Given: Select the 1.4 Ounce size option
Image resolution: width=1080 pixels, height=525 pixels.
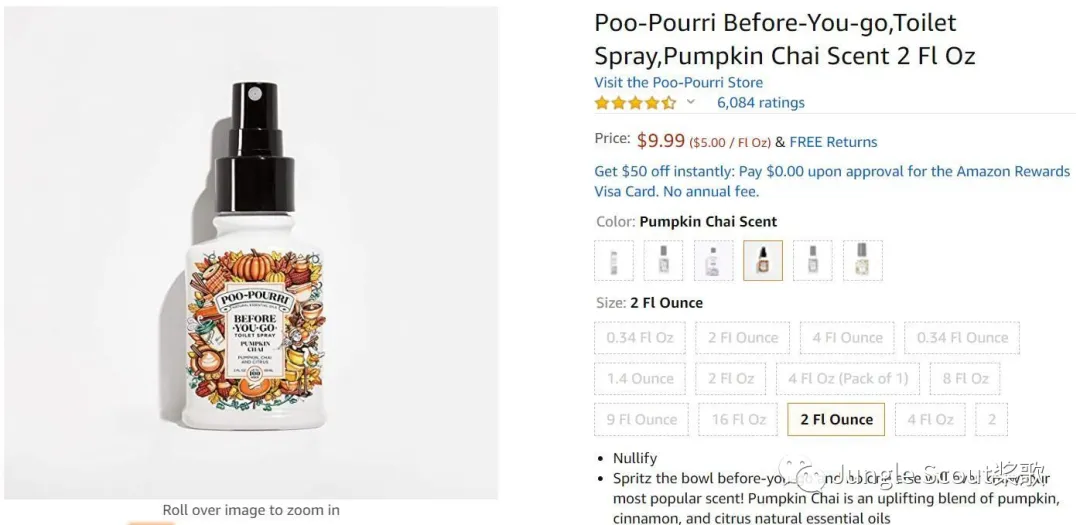Looking at the screenshot, I should coord(640,379).
